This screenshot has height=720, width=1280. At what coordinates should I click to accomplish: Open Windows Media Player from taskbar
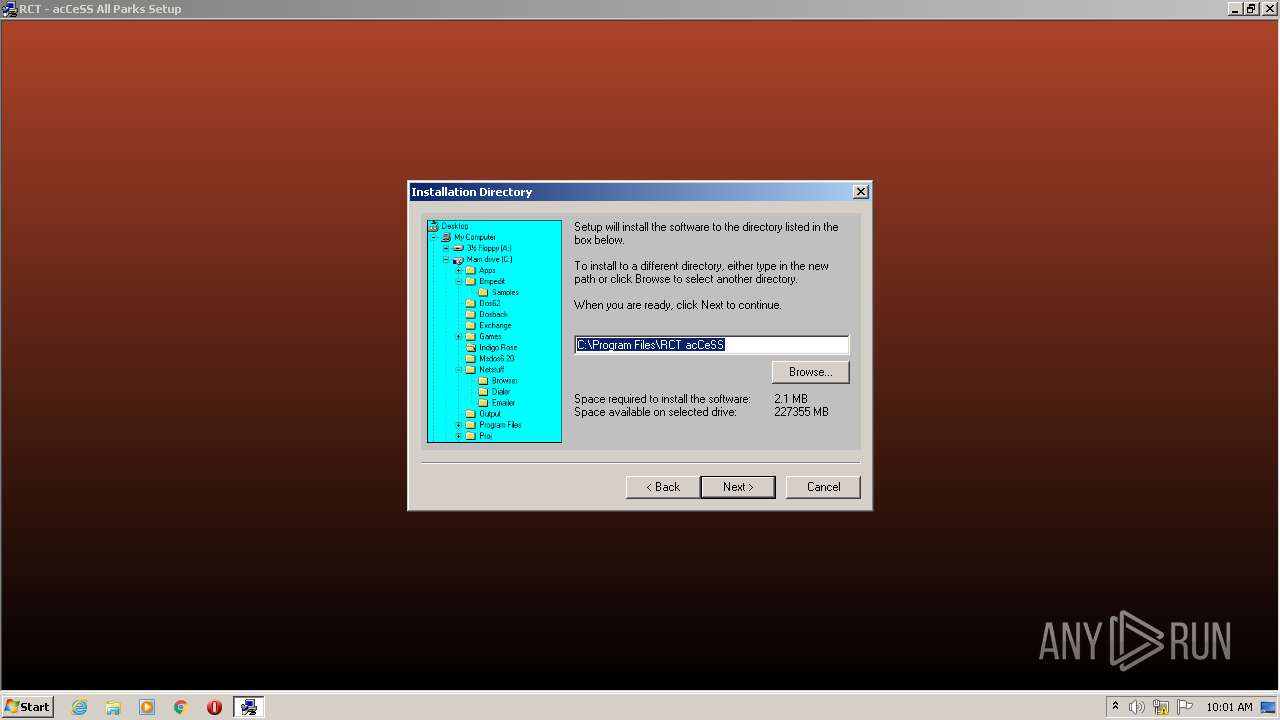click(147, 707)
